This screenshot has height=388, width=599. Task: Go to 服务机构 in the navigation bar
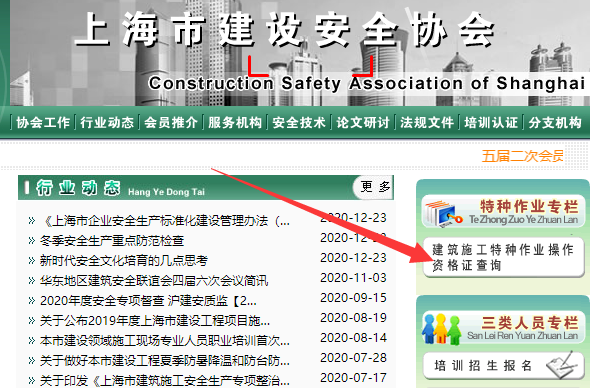235,123
